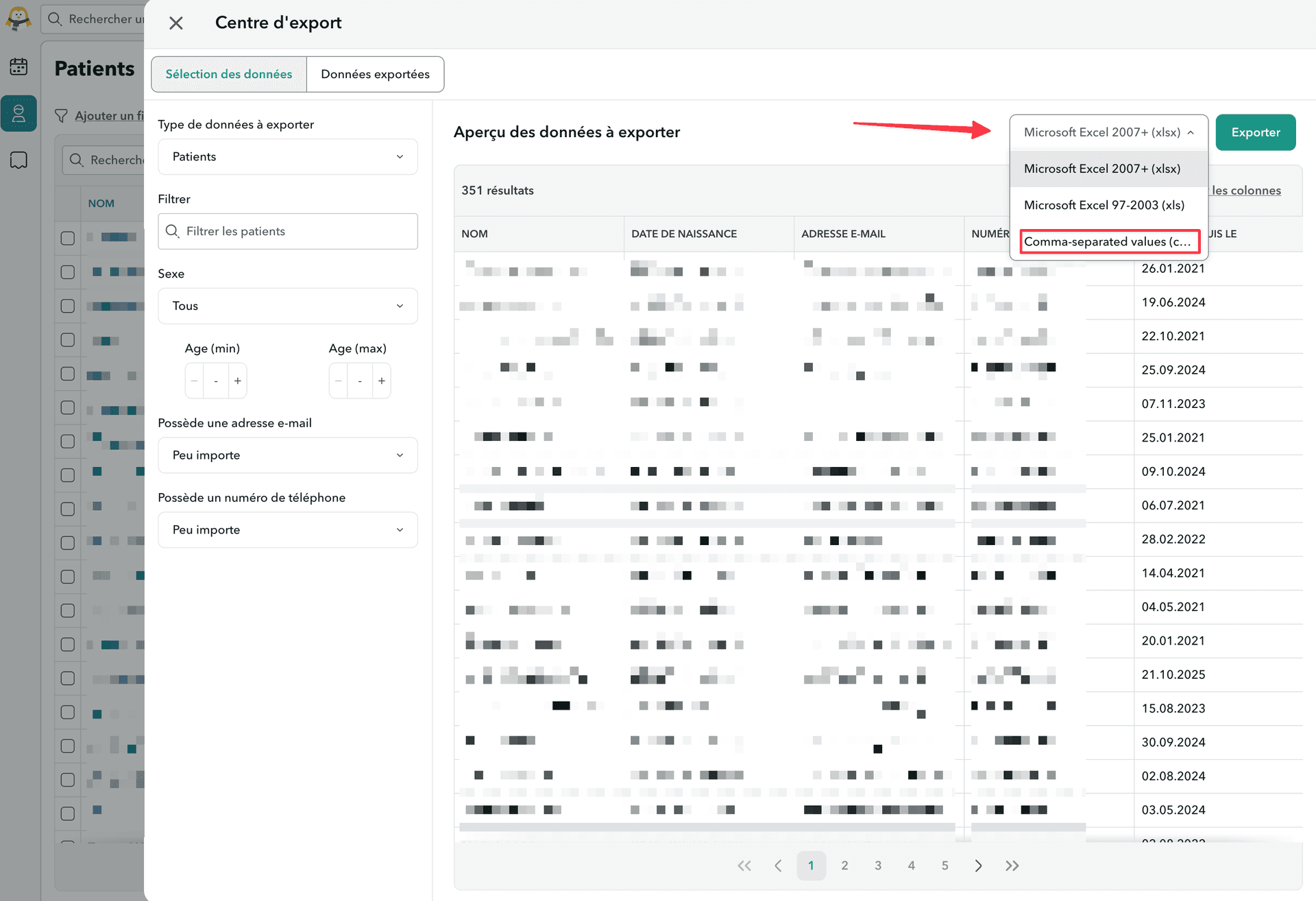Go to page 3 of the results
1316x901 pixels.
point(878,865)
